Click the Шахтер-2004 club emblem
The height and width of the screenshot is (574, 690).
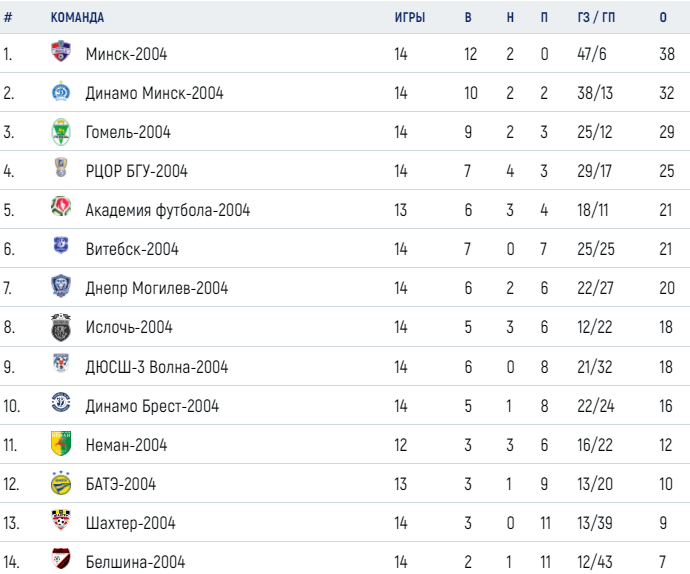click(61, 520)
